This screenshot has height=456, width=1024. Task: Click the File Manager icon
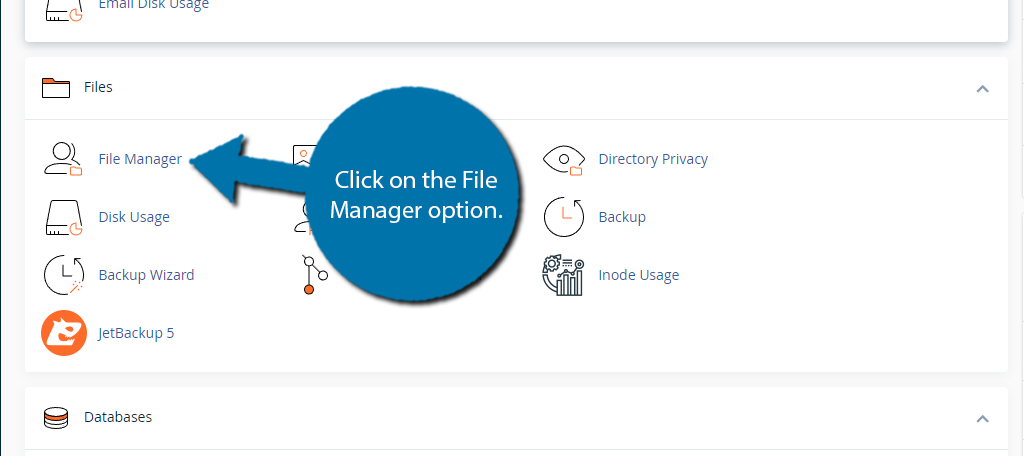pos(62,159)
